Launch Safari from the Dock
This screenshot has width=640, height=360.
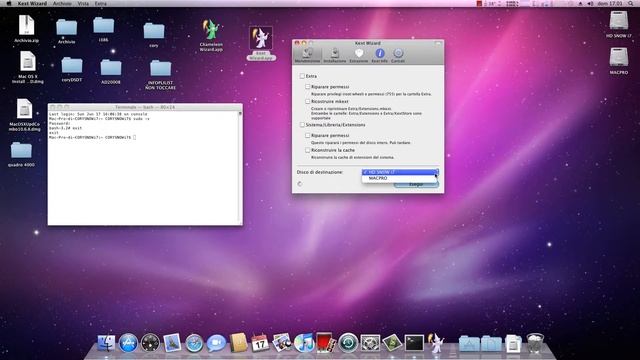point(194,343)
